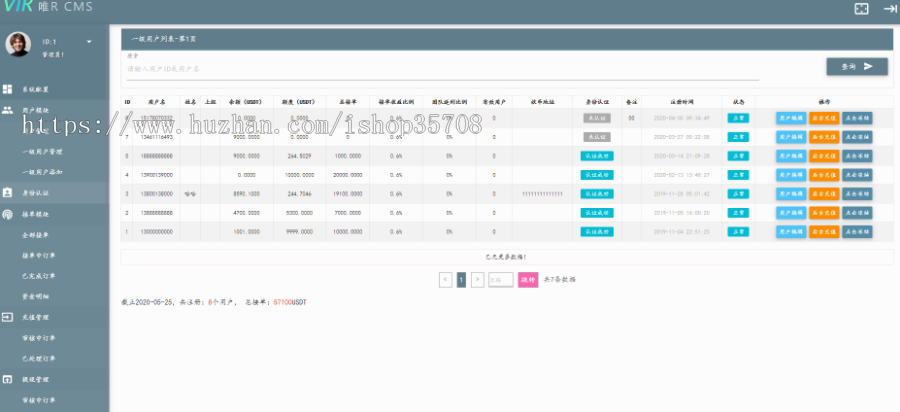Screen dimensions: 900x412
Task: Click the 接单模块 fingerprint icon
Action: [8, 214]
